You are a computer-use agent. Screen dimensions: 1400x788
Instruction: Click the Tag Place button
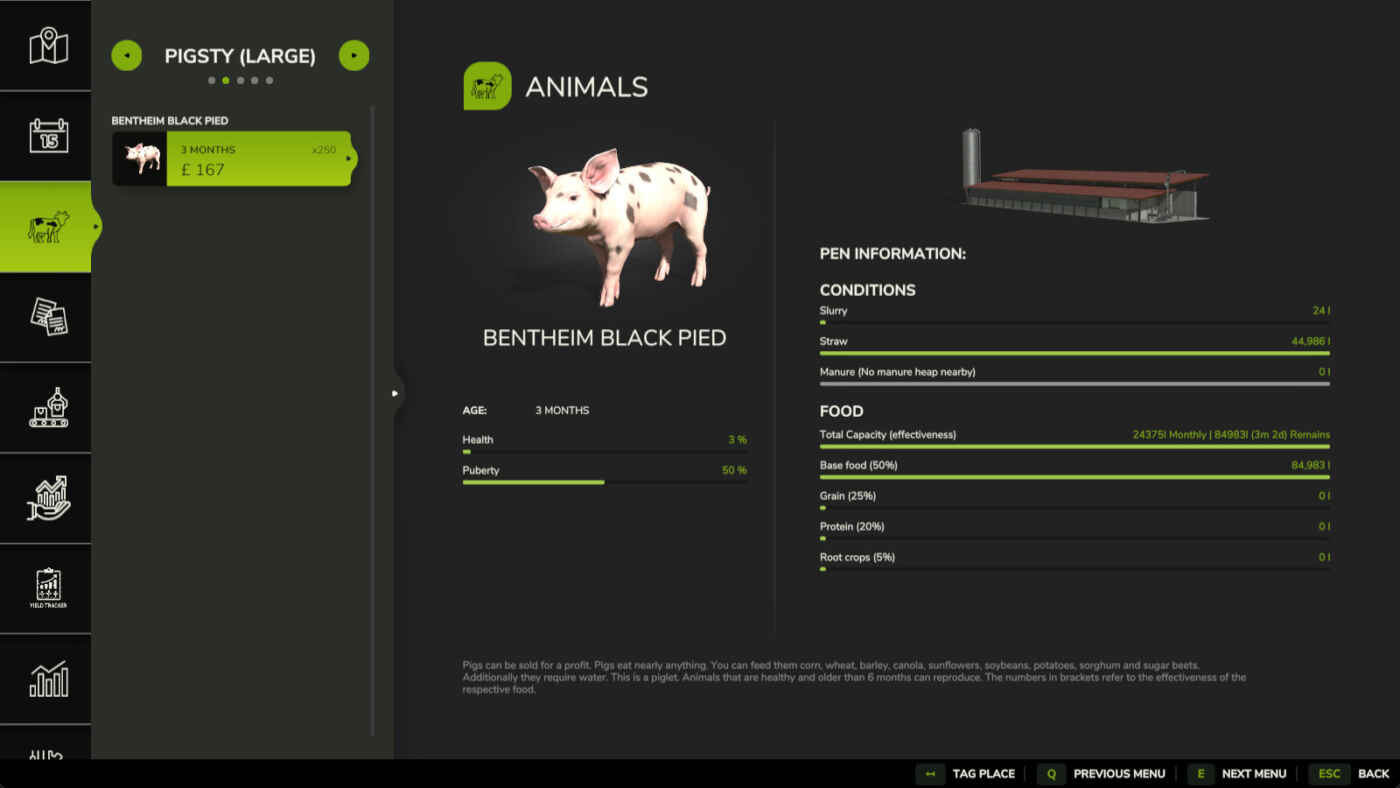coord(967,773)
